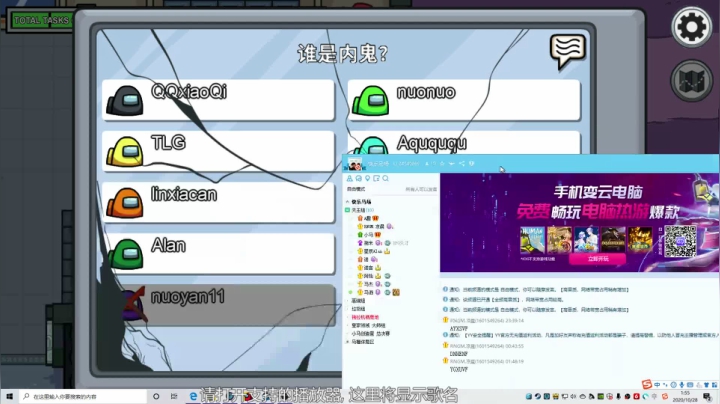
Task: Open the red highlighted sub-channel in YY tree
Action: 365,317
